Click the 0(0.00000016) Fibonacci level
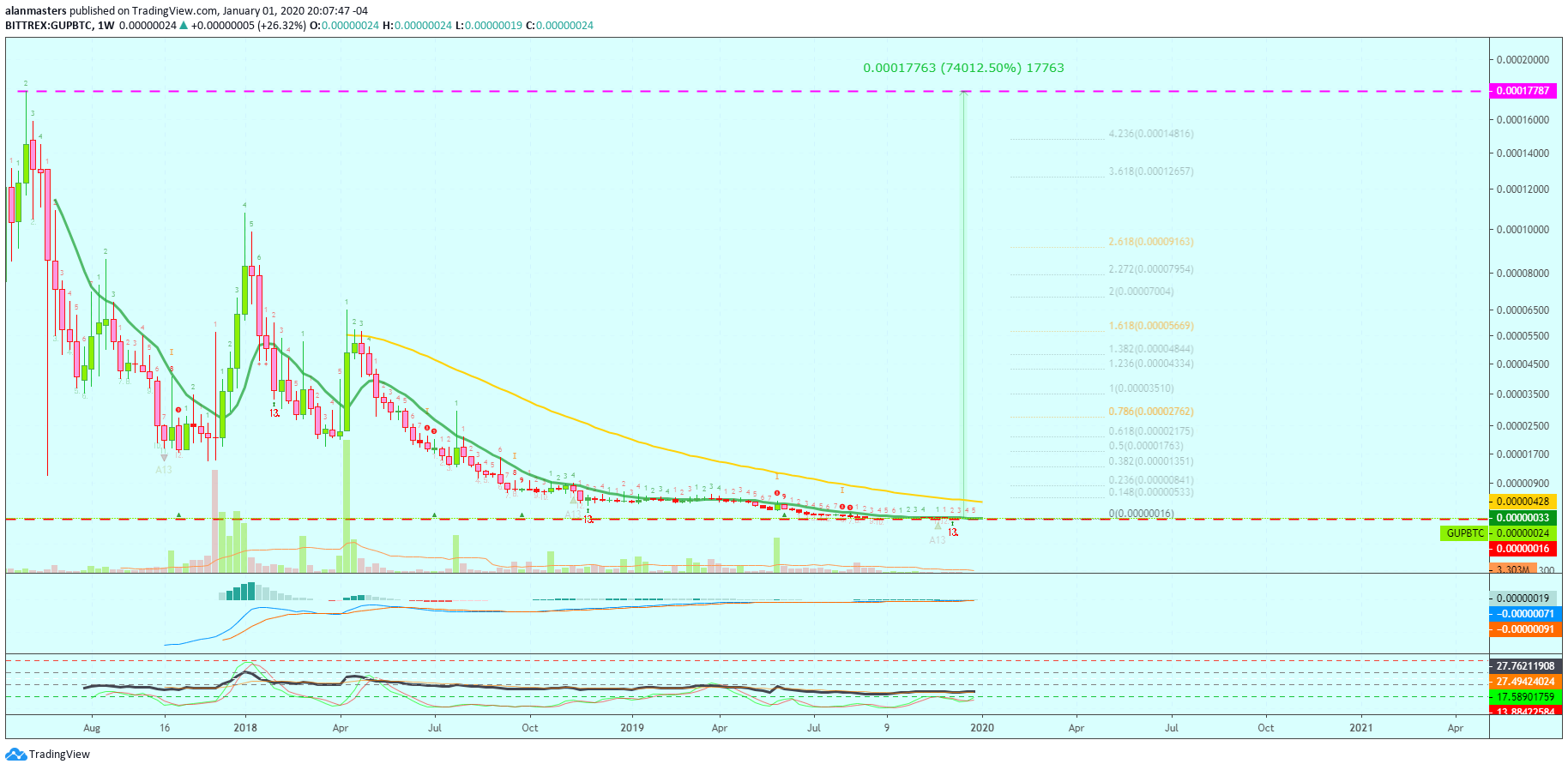The height and width of the screenshot is (770, 1568). click(x=1141, y=514)
